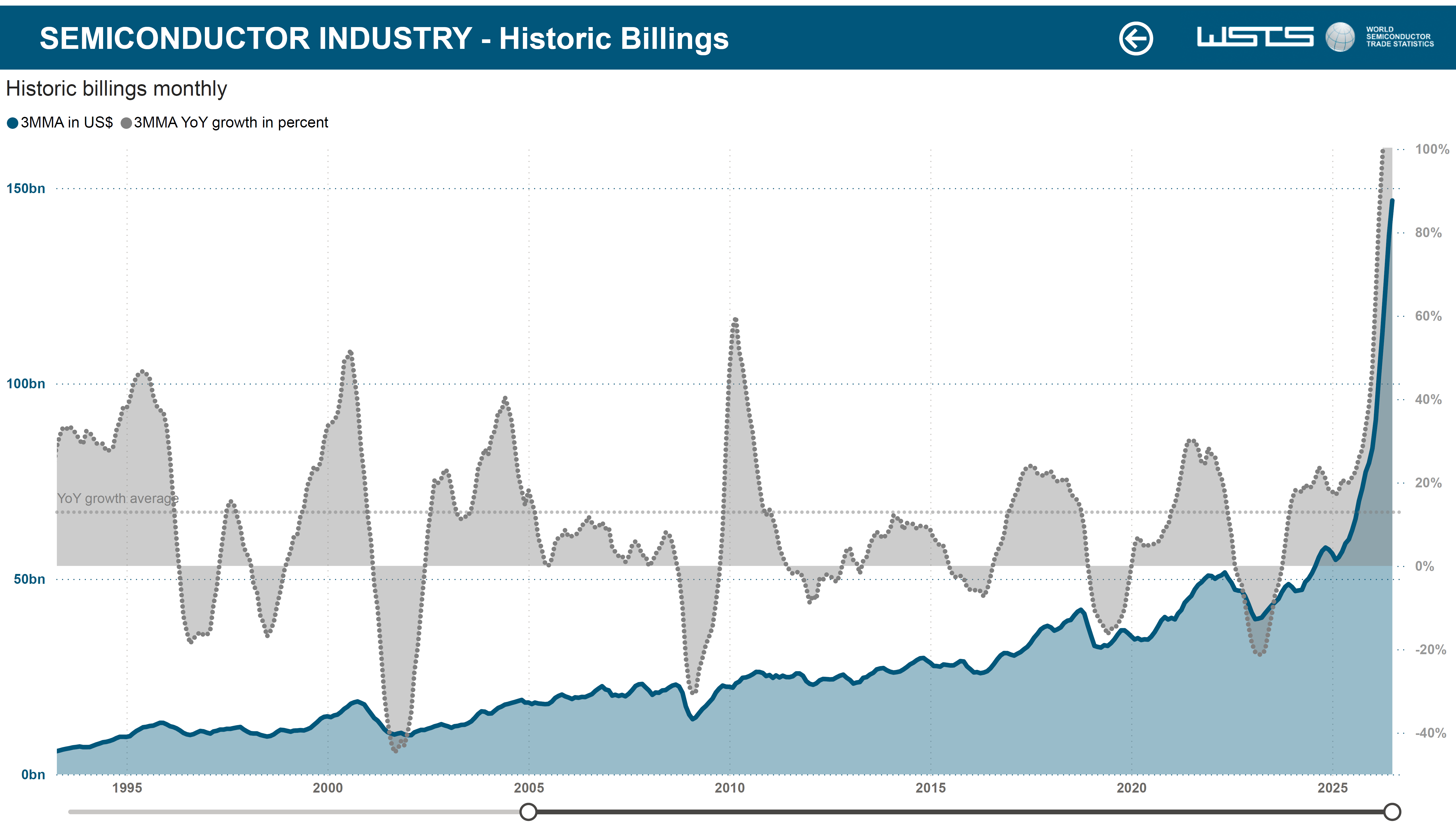Click the '0bn' left axis label

tap(33, 775)
